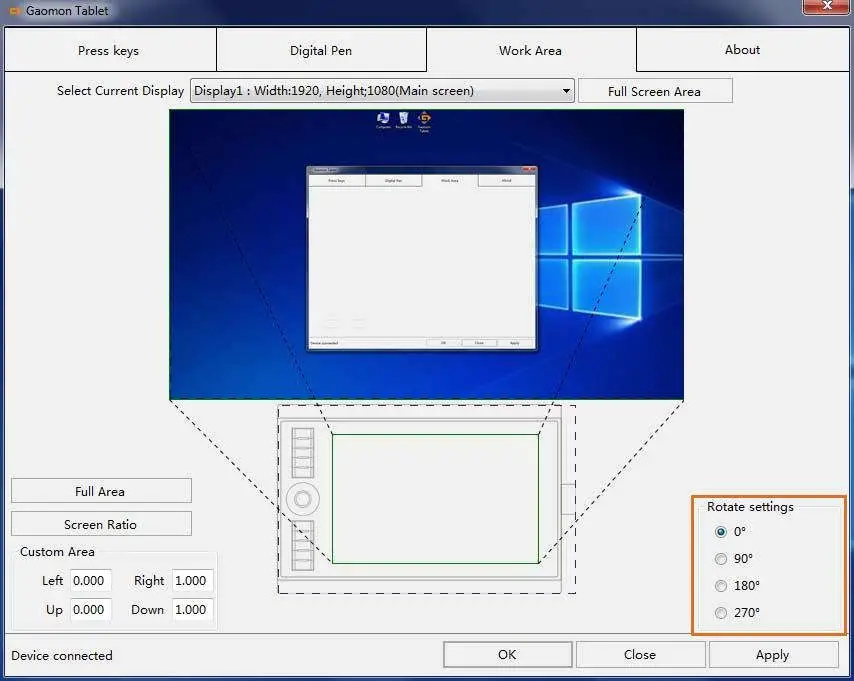Expand the Select Current Display dropdown arrow
The height and width of the screenshot is (681, 854).
pyautogui.click(x=566, y=90)
